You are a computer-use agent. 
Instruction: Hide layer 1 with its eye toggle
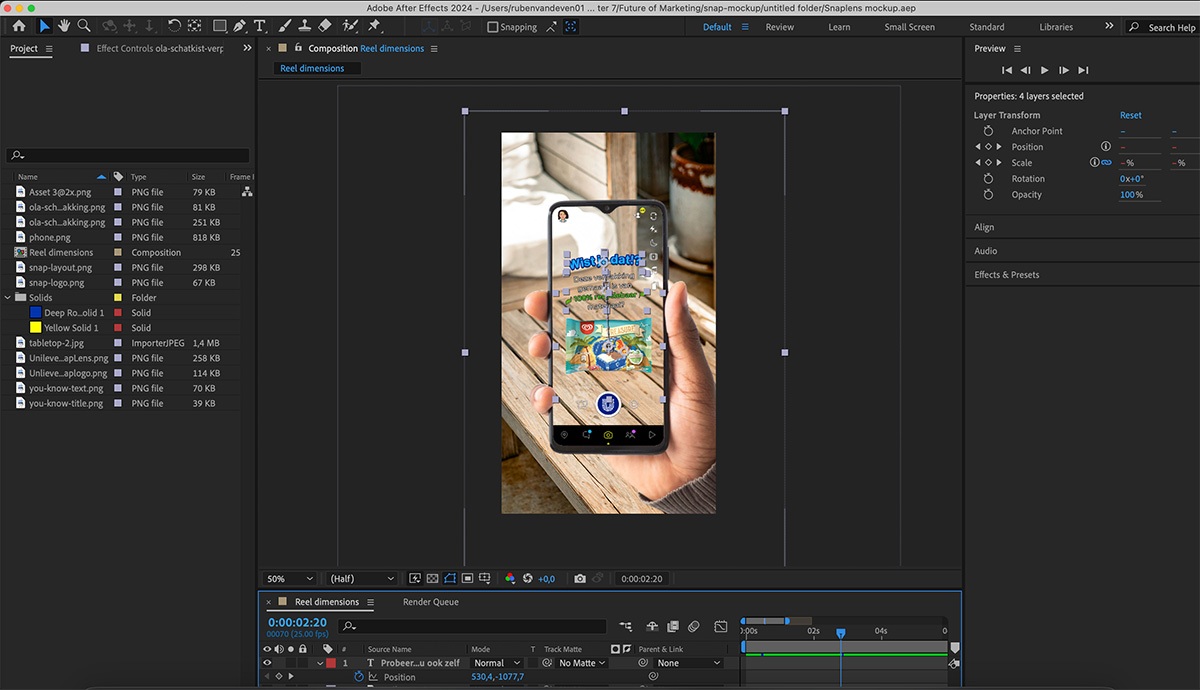click(x=267, y=663)
